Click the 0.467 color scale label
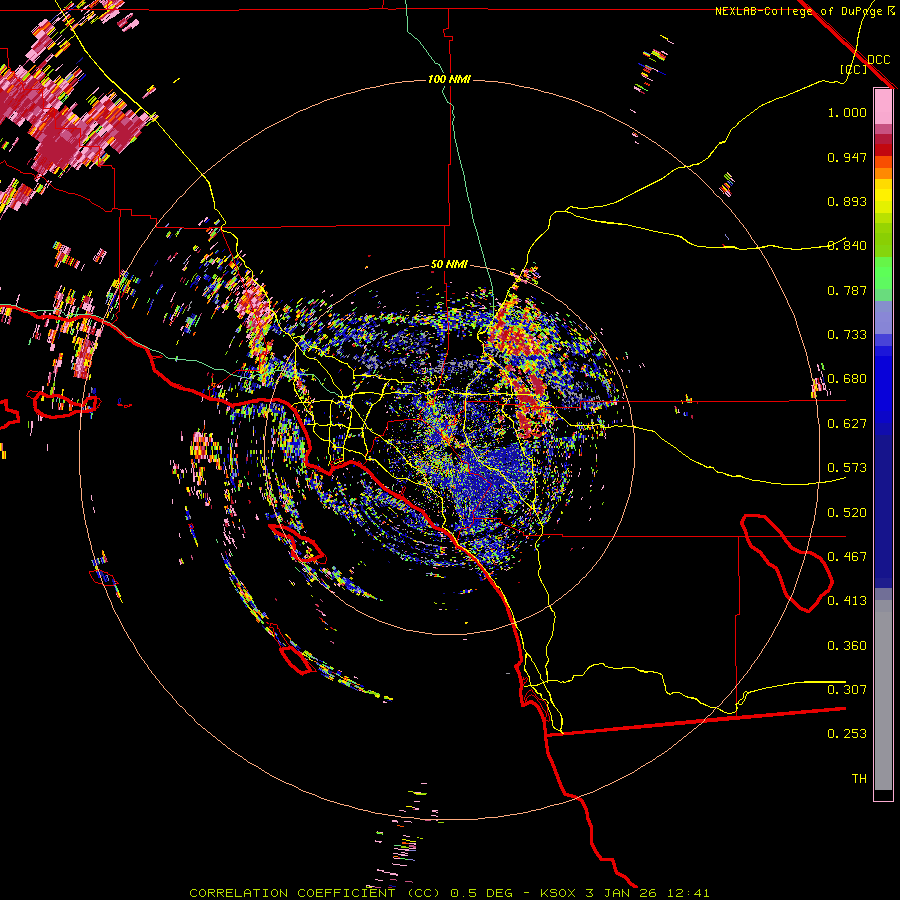The image size is (900, 900). pyautogui.click(x=847, y=557)
